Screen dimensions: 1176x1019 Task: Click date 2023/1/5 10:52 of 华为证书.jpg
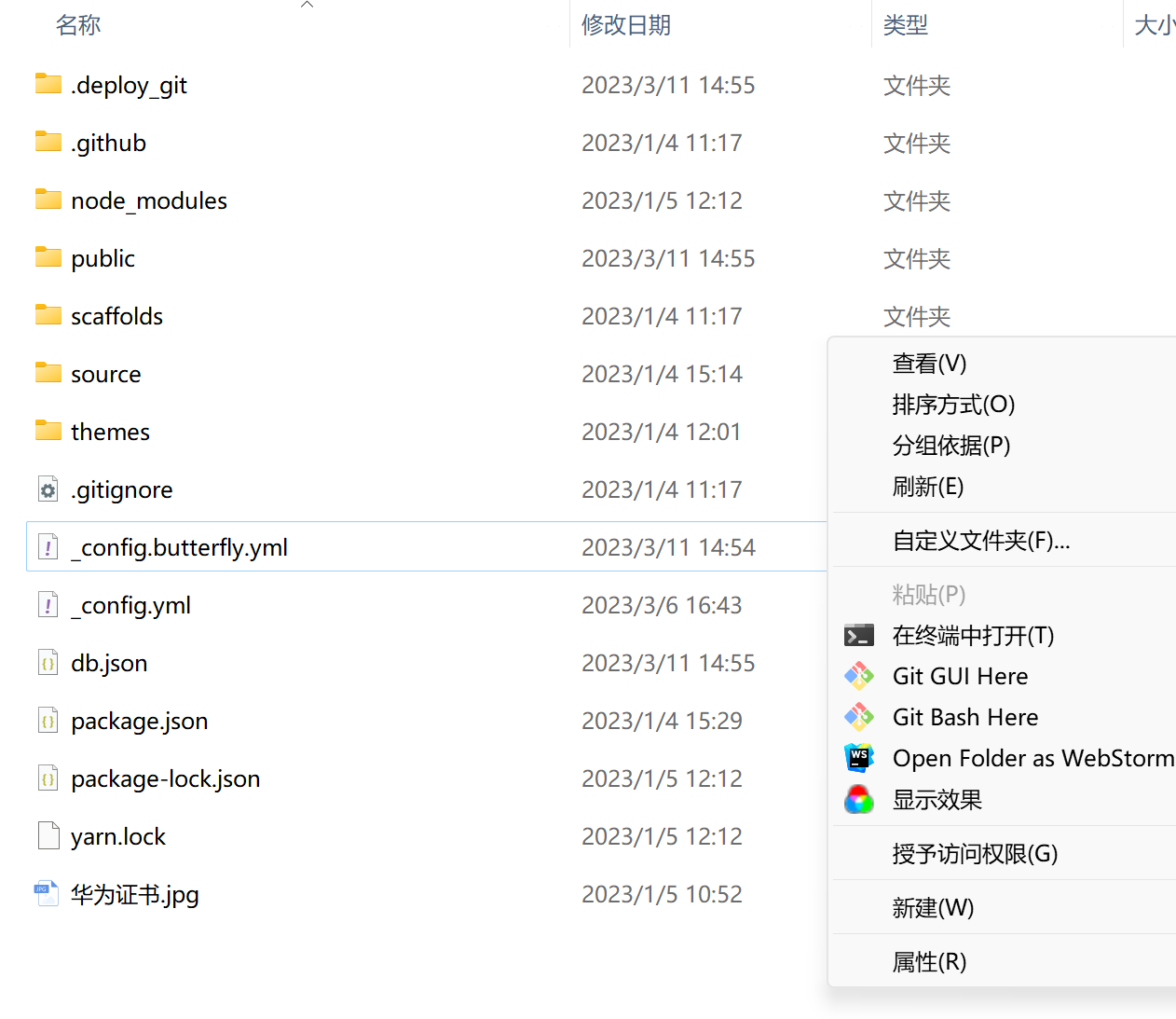(662, 895)
